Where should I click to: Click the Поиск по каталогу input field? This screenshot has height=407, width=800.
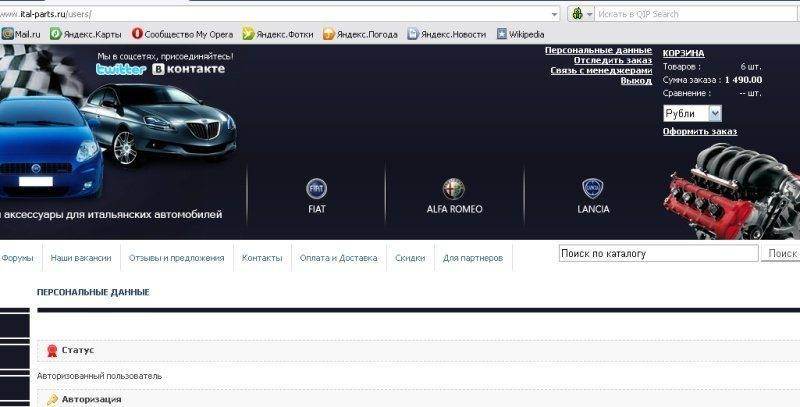click(657, 254)
